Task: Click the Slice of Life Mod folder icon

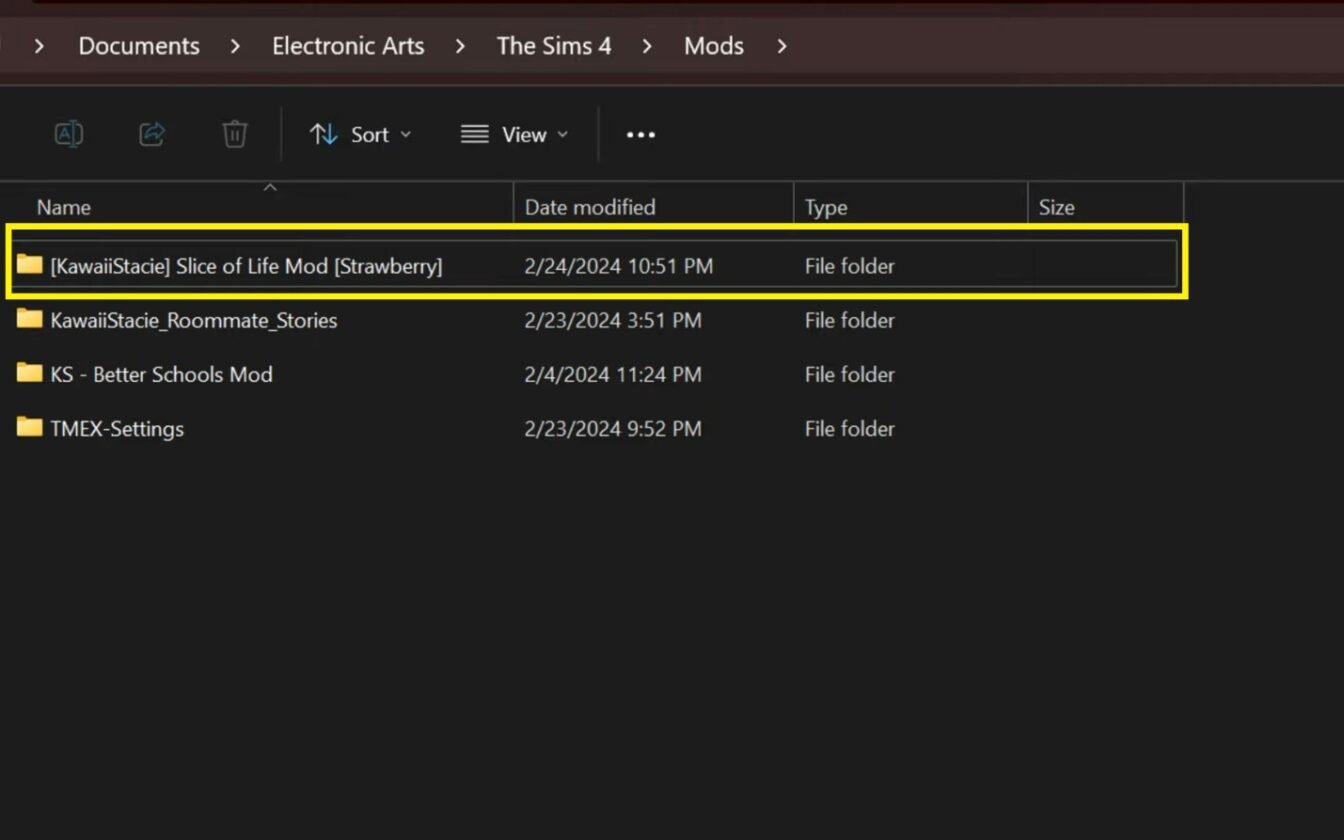Action: point(30,264)
